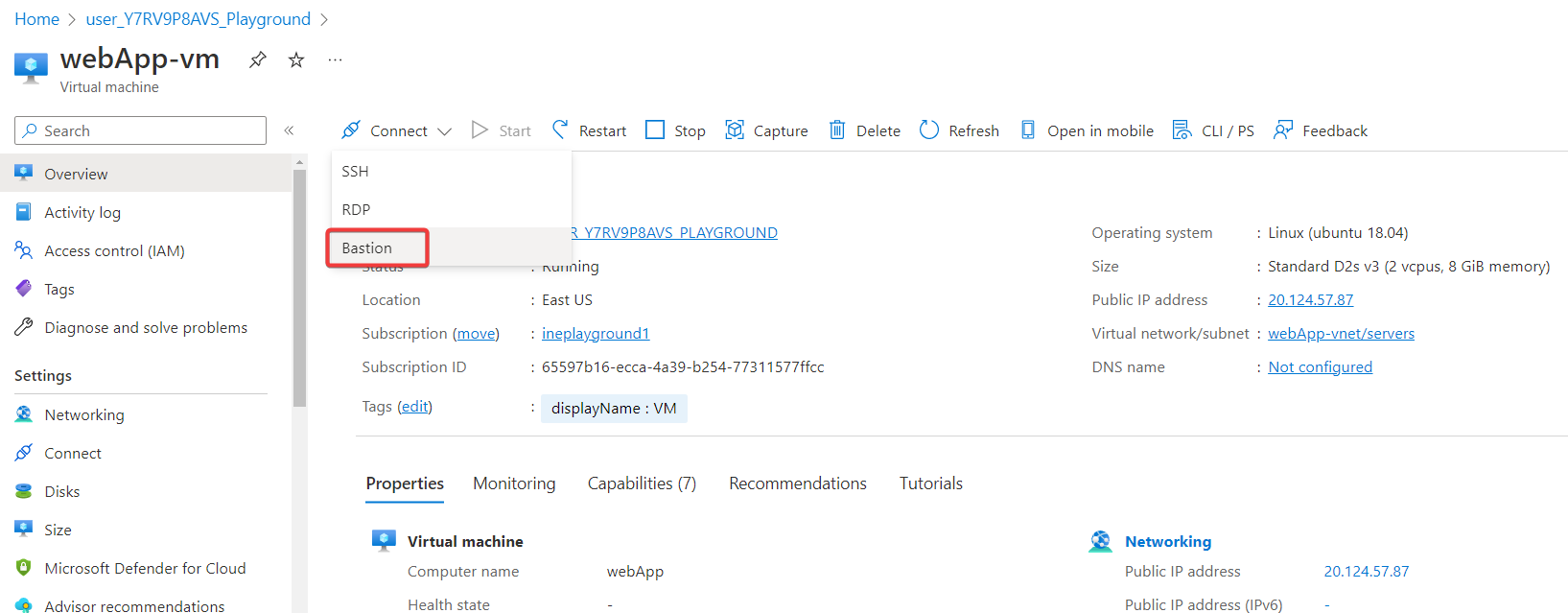Select Bastion from the Connect menu
Viewport: 1568px width, 613px height.
[367, 248]
